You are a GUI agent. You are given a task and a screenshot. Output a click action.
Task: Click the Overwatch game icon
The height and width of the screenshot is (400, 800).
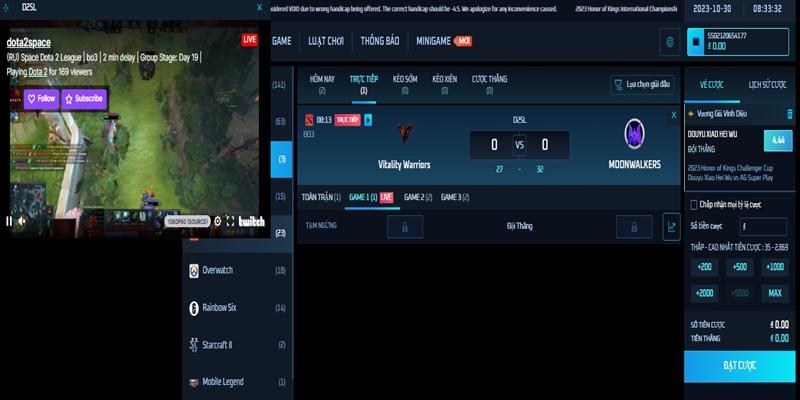(194, 271)
